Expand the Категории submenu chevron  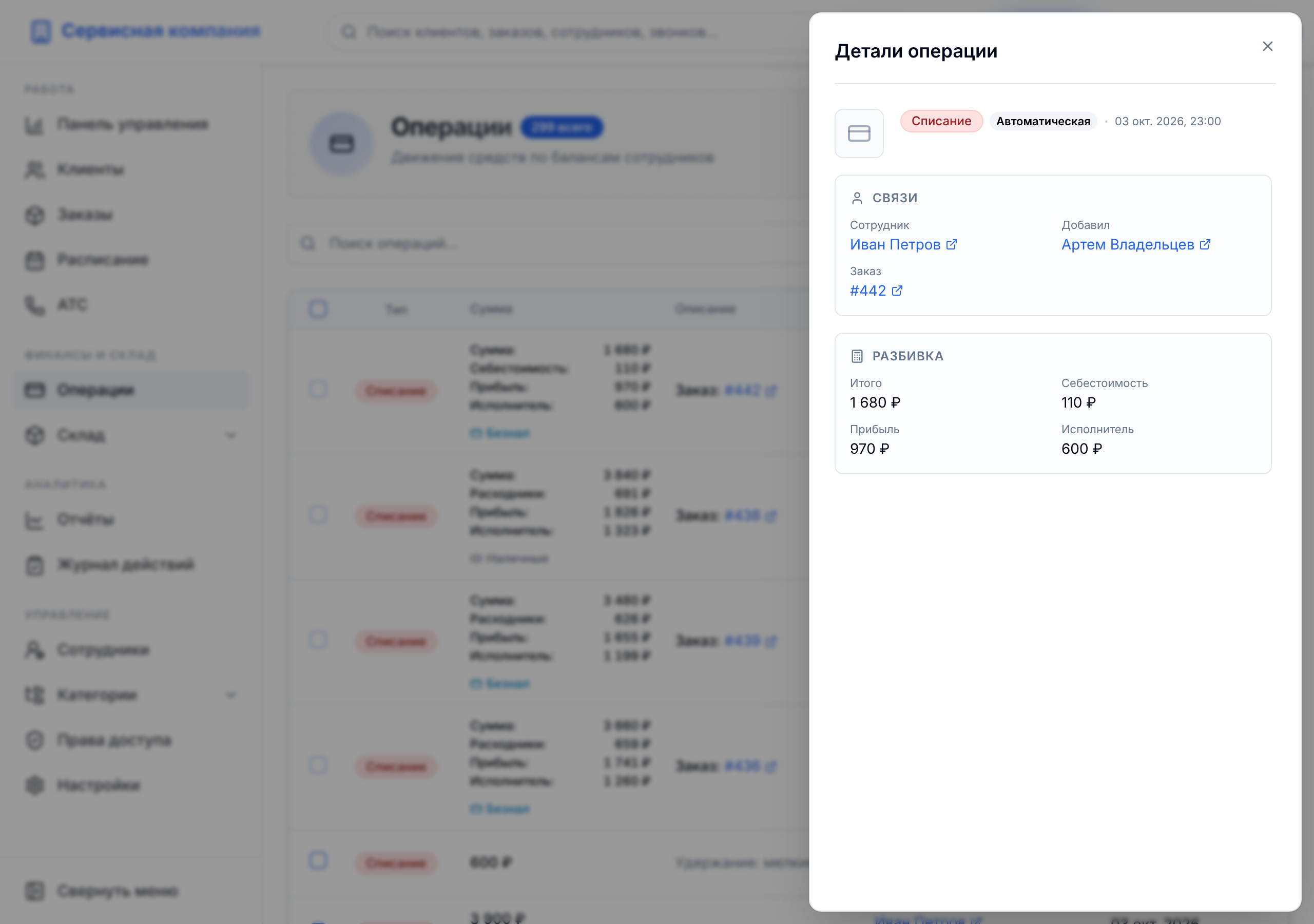tap(230, 696)
